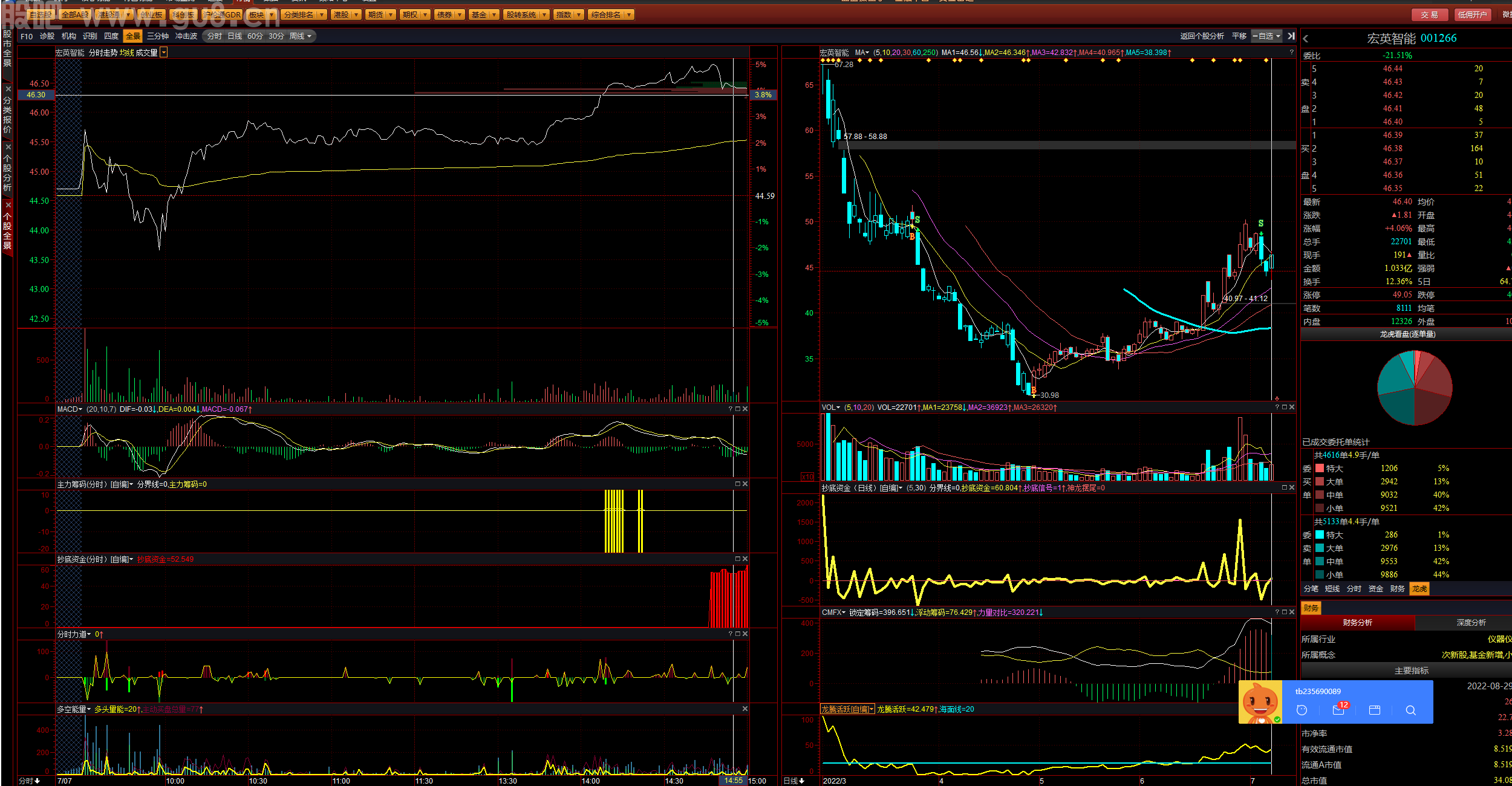Switch chart period to 分时
Image resolution: width=1512 pixels, height=786 pixels.
(x=215, y=36)
